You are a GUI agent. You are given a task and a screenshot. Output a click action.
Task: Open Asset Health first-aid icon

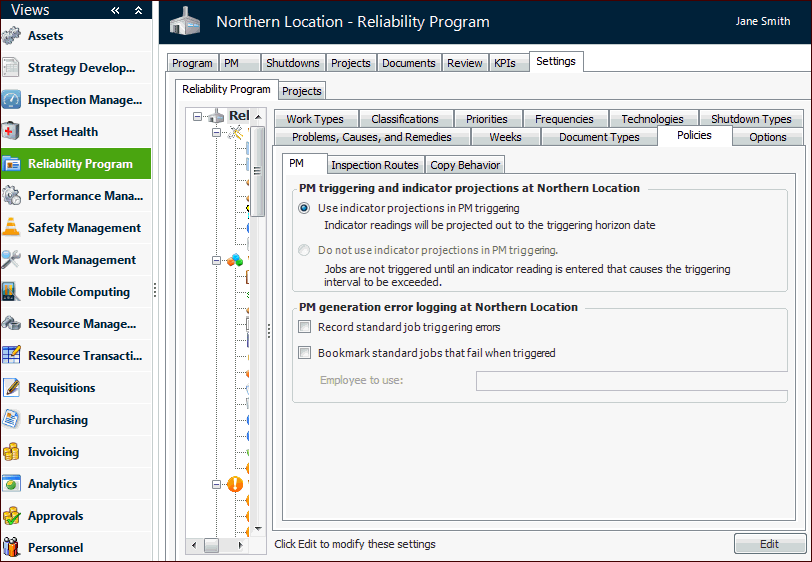(x=12, y=132)
